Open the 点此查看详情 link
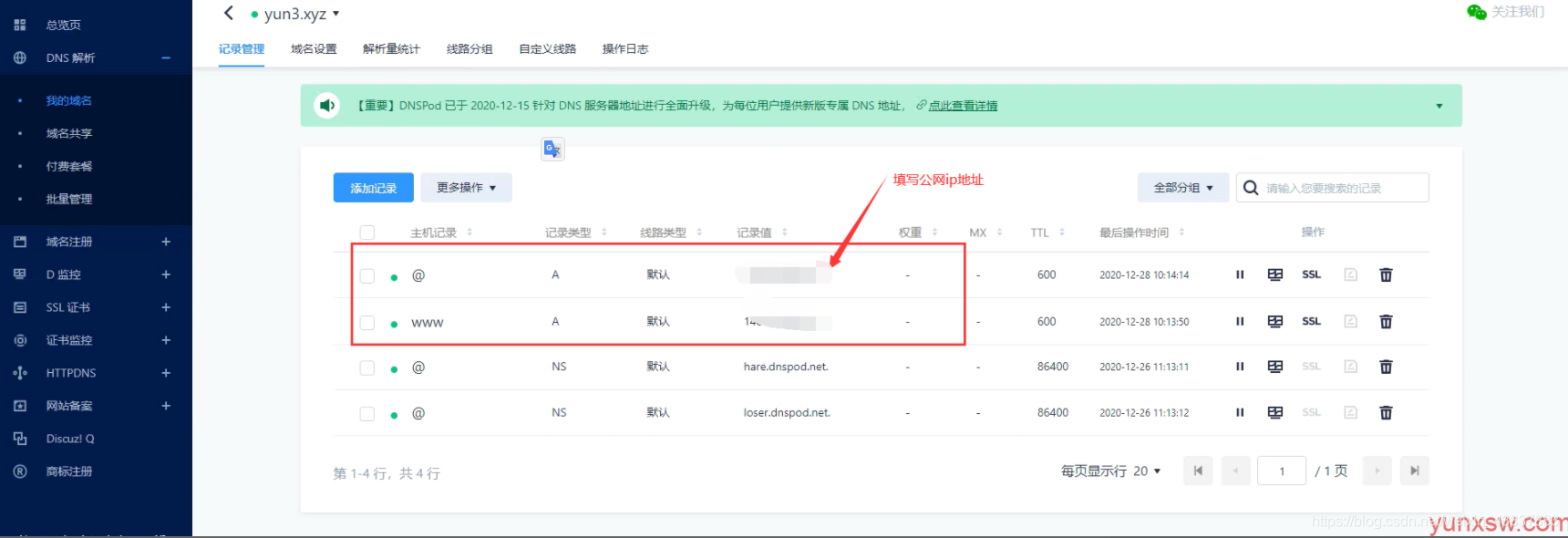 (963, 106)
